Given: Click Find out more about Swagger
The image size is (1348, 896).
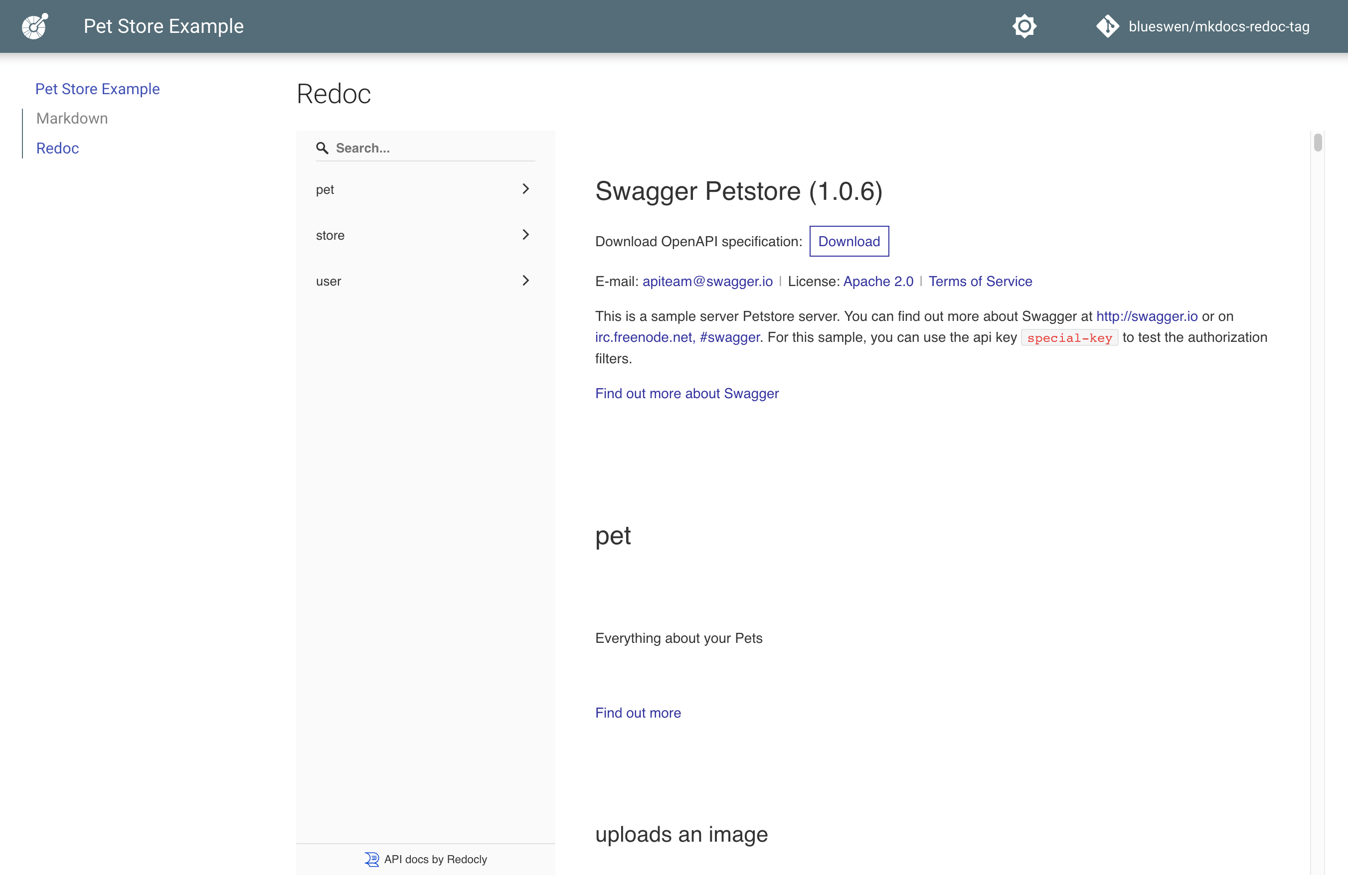Looking at the screenshot, I should pyautogui.click(x=686, y=393).
